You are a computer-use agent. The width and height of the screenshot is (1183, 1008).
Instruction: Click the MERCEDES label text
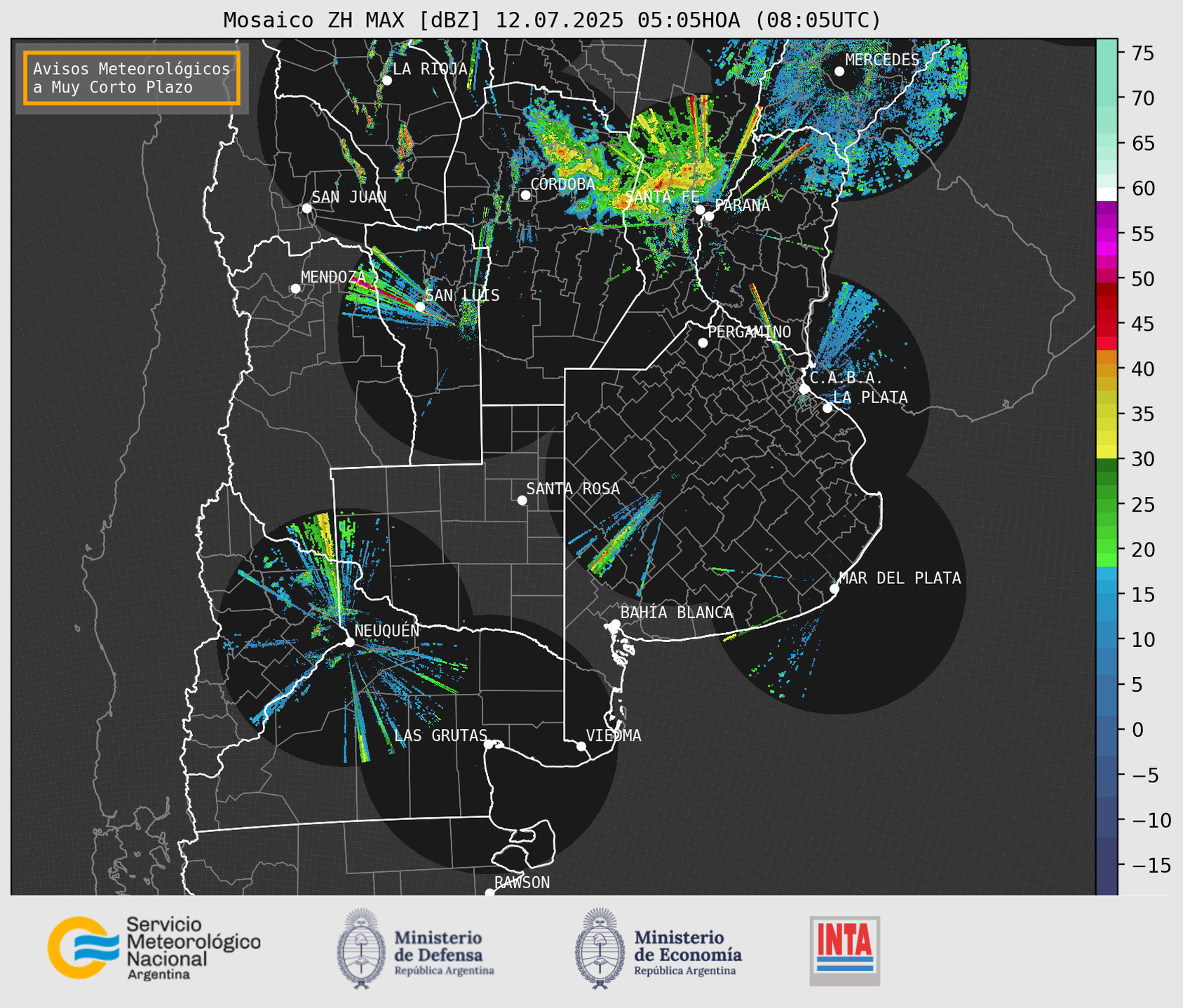[882, 60]
